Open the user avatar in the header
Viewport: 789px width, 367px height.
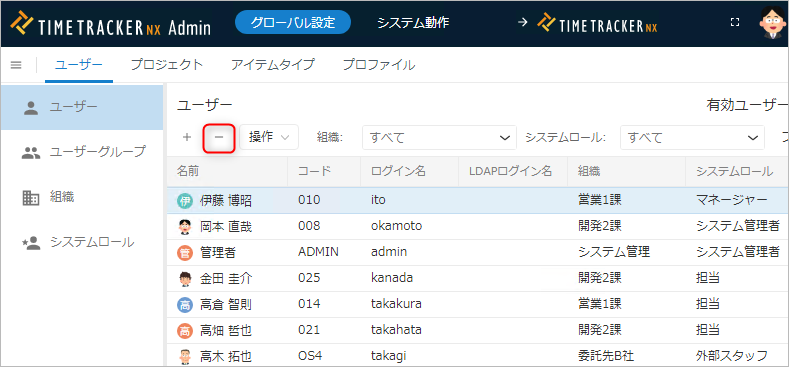click(x=773, y=23)
